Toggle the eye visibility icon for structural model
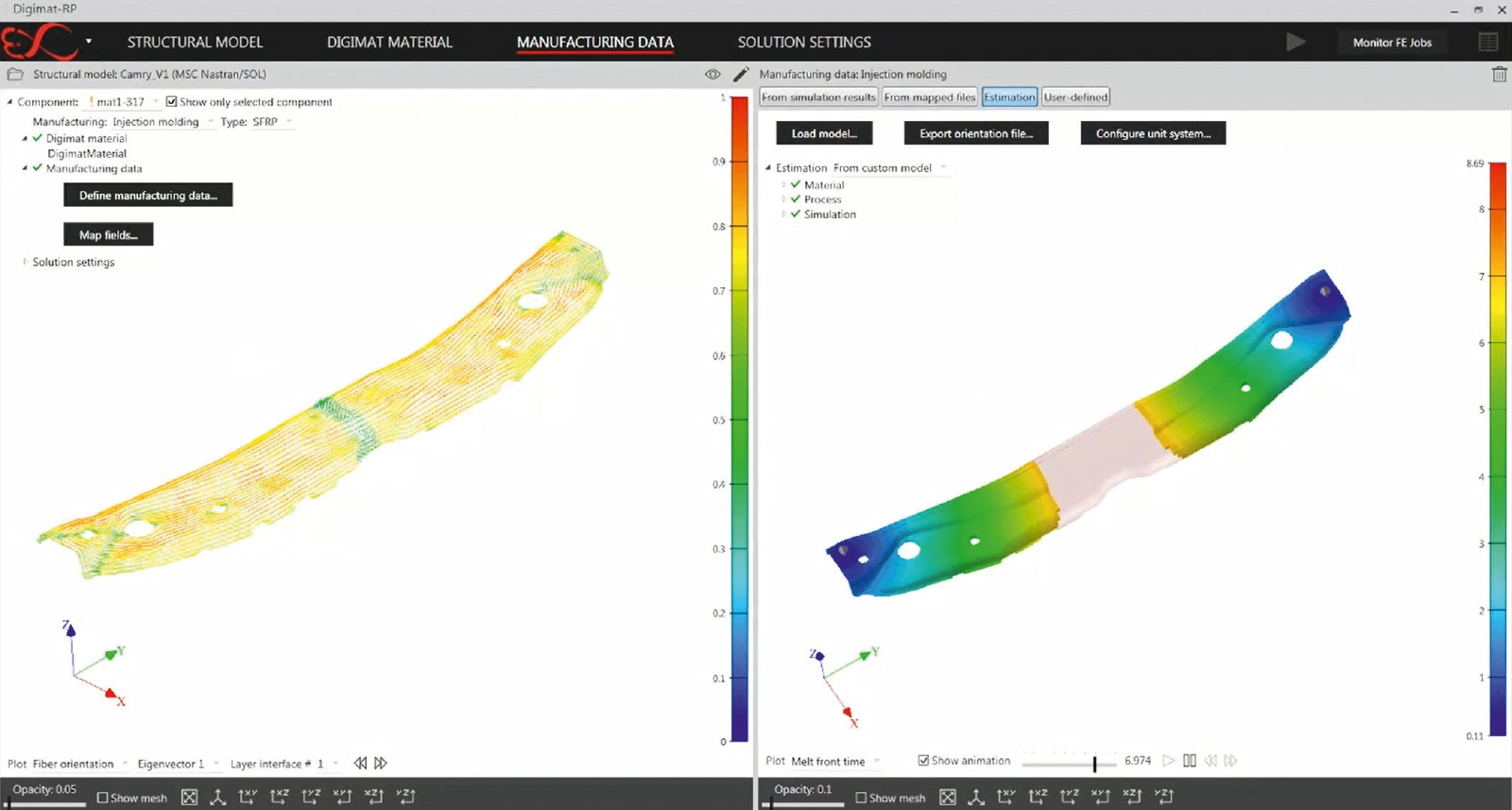The width and height of the screenshot is (1512, 810). pyautogui.click(x=713, y=74)
